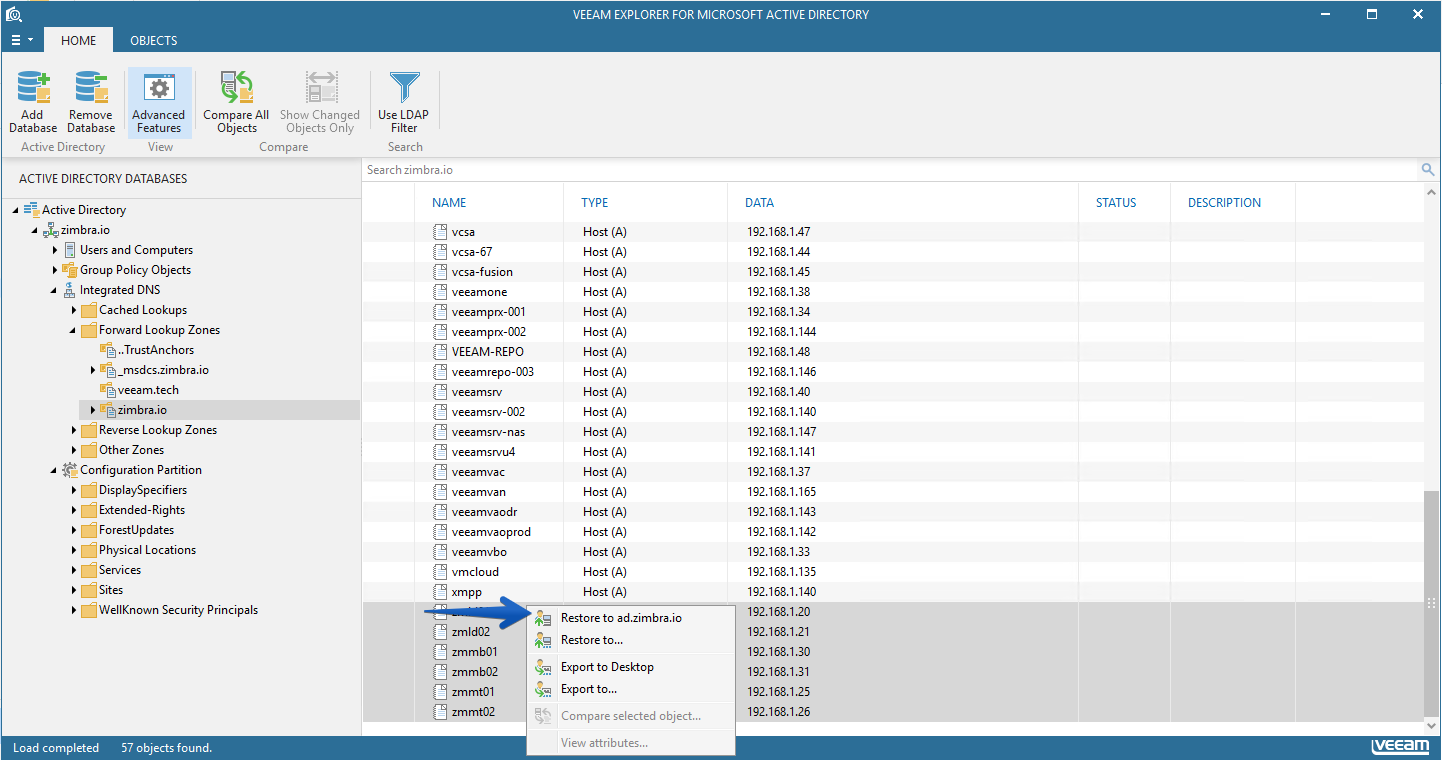Expand Reverse Lookup Zones
Viewport: 1442px width, 760px height.
pyautogui.click(x=74, y=430)
